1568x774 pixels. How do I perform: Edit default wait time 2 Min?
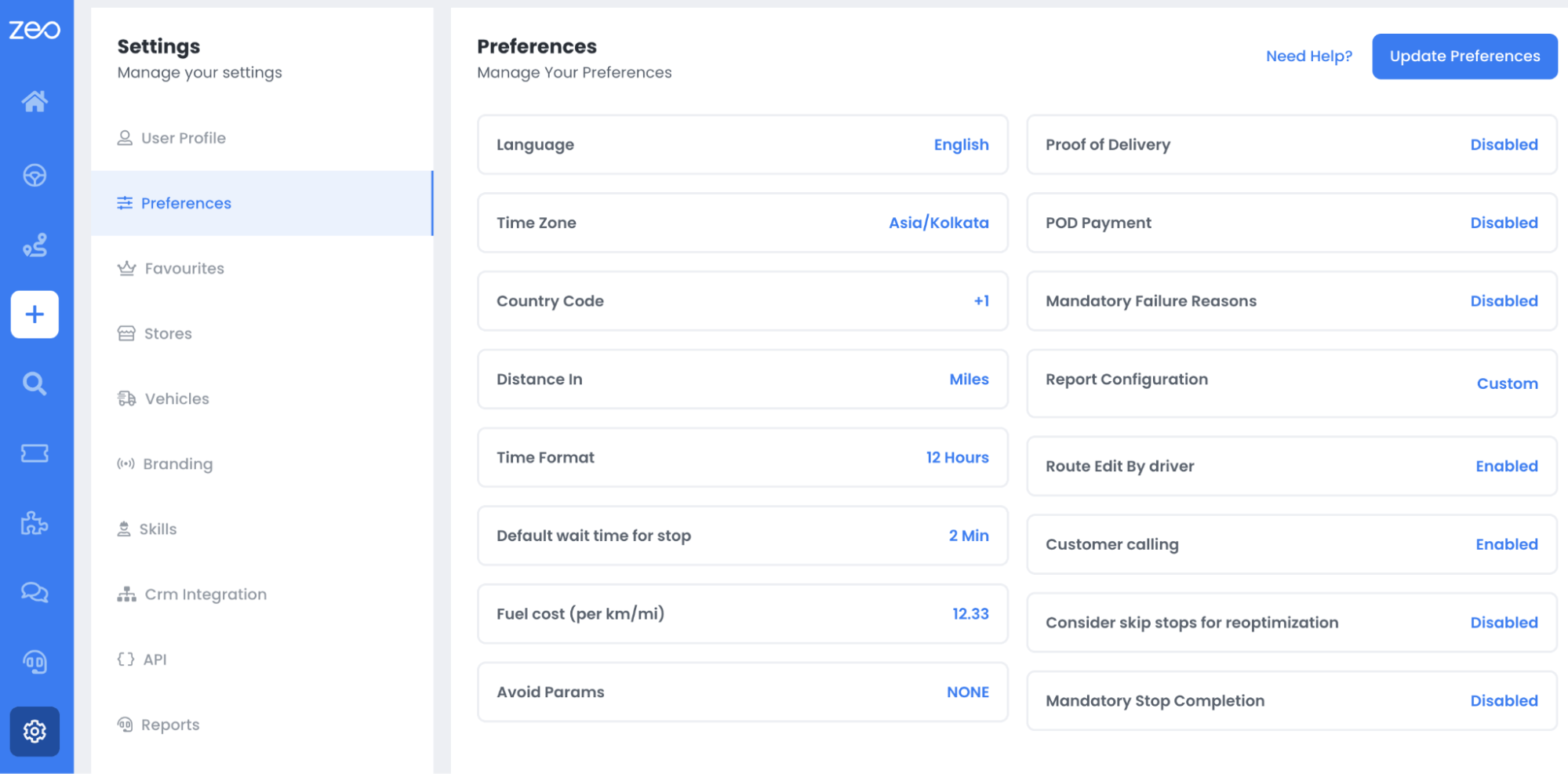pos(969,536)
